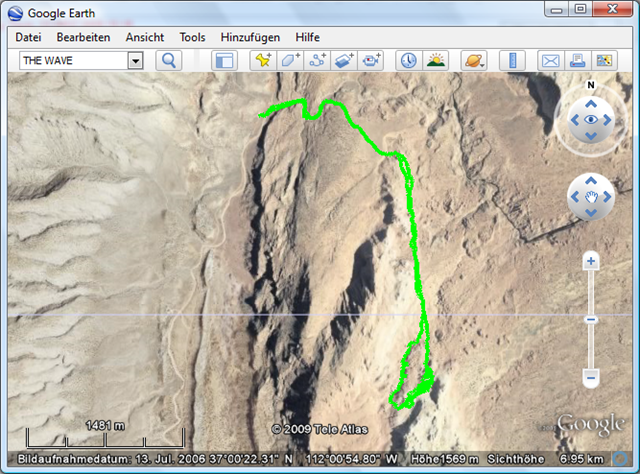Screen dimensions: 640x474
Task: Open the Ansicht menu
Action: tap(144, 37)
